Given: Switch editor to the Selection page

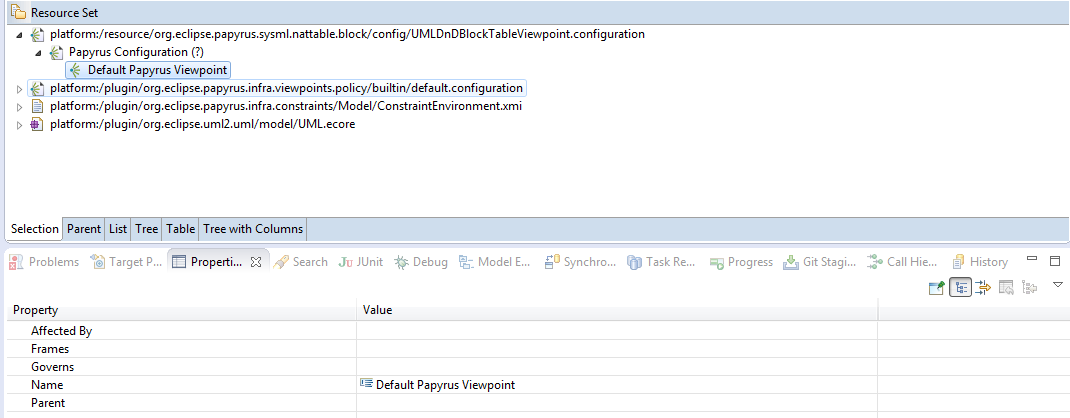Looking at the screenshot, I should (x=34, y=228).
